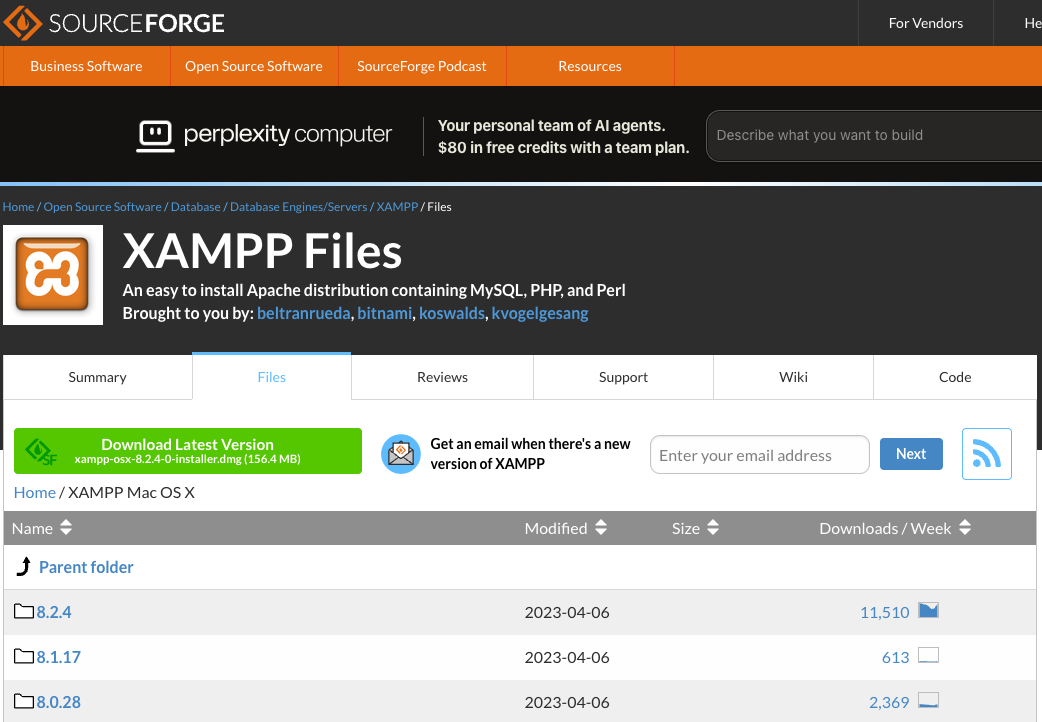Click the 8.0.28 folder icon
This screenshot has height=722, width=1042.
pyautogui.click(x=24, y=702)
